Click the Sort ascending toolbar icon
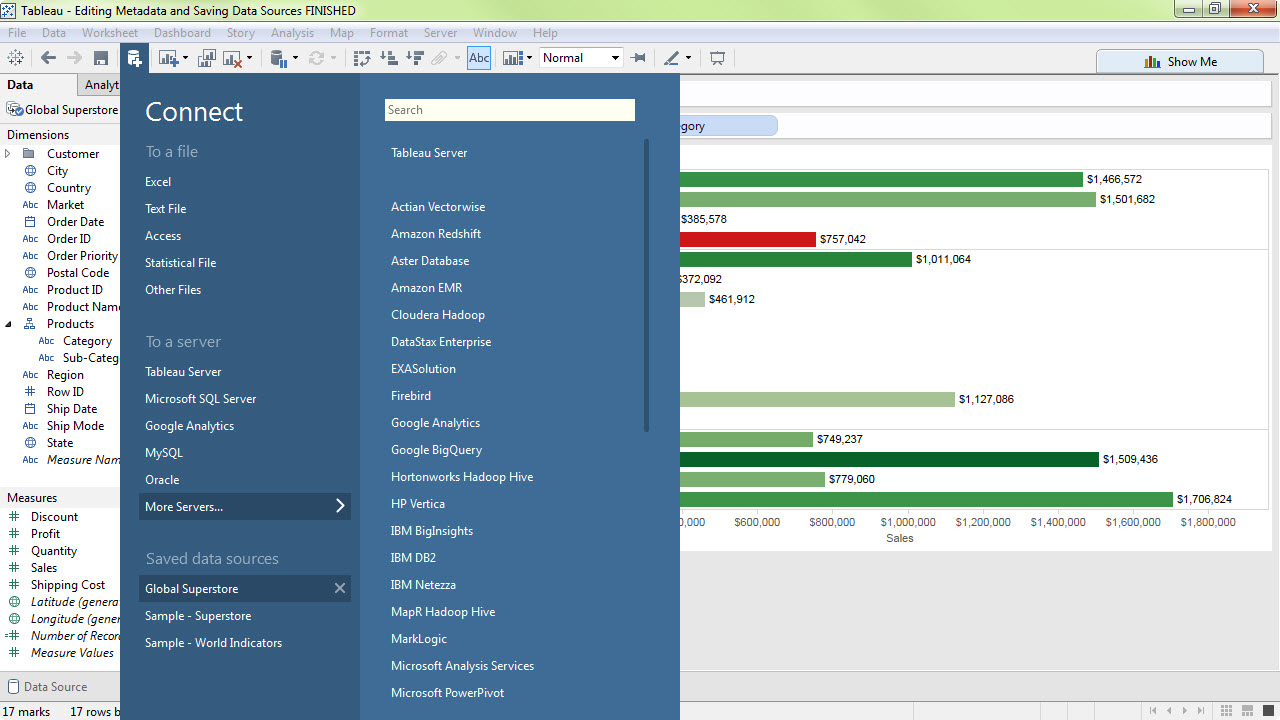 [x=389, y=58]
